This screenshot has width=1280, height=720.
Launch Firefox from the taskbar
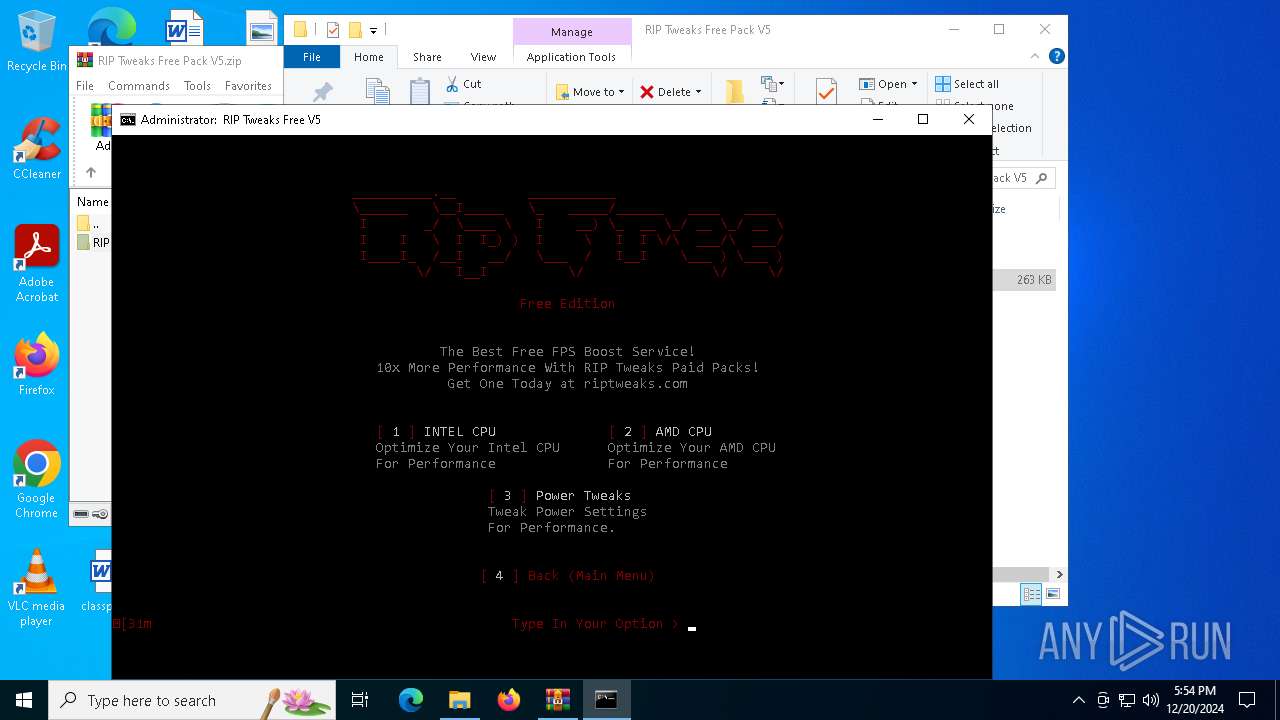point(508,700)
